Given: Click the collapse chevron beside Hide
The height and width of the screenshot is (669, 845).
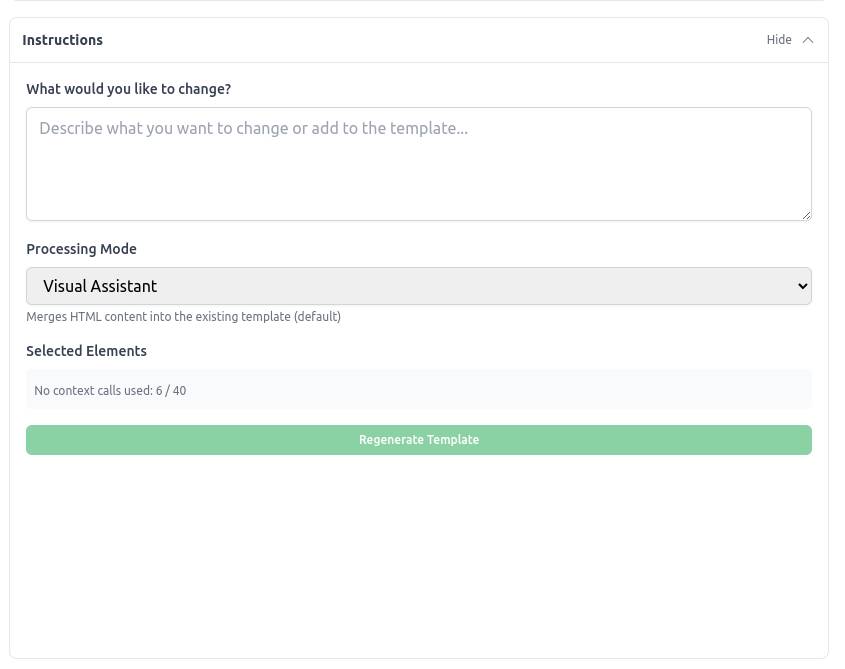Looking at the screenshot, I should [x=808, y=40].
